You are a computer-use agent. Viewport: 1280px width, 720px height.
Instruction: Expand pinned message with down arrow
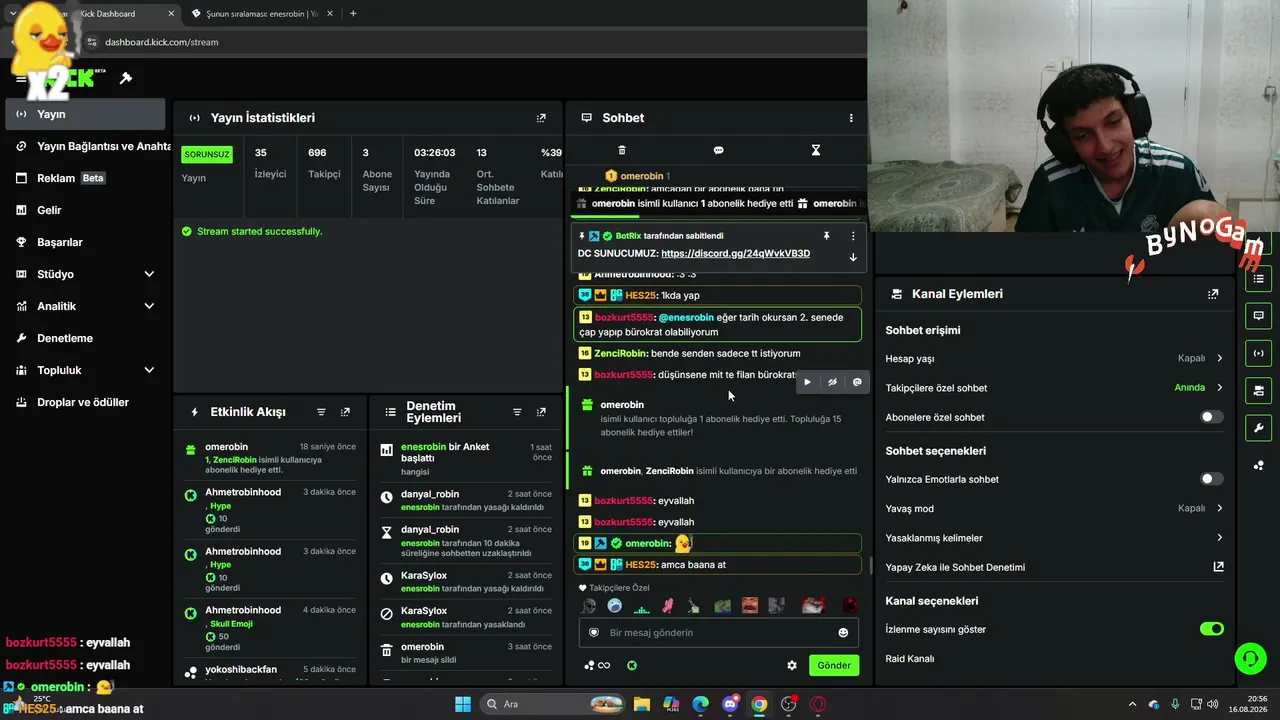[853, 257]
